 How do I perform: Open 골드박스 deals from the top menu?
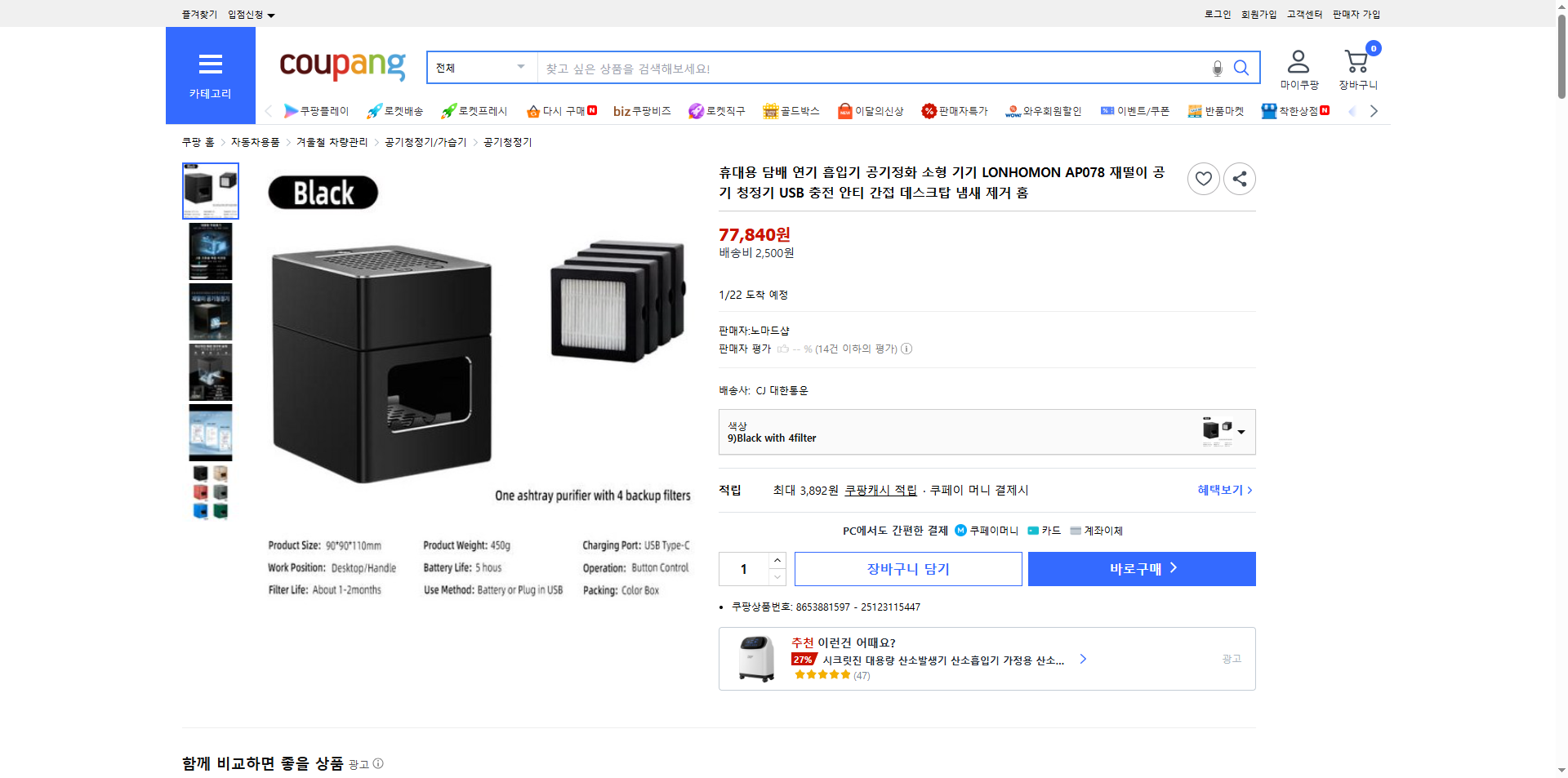(771, 111)
